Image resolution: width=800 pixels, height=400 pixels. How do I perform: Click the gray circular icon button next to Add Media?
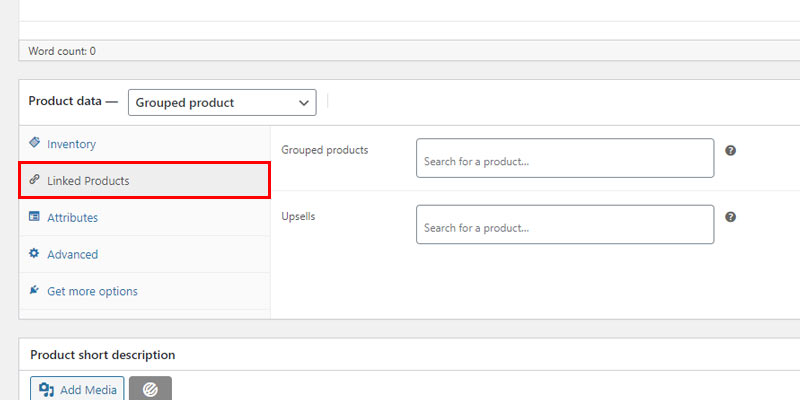151,389
